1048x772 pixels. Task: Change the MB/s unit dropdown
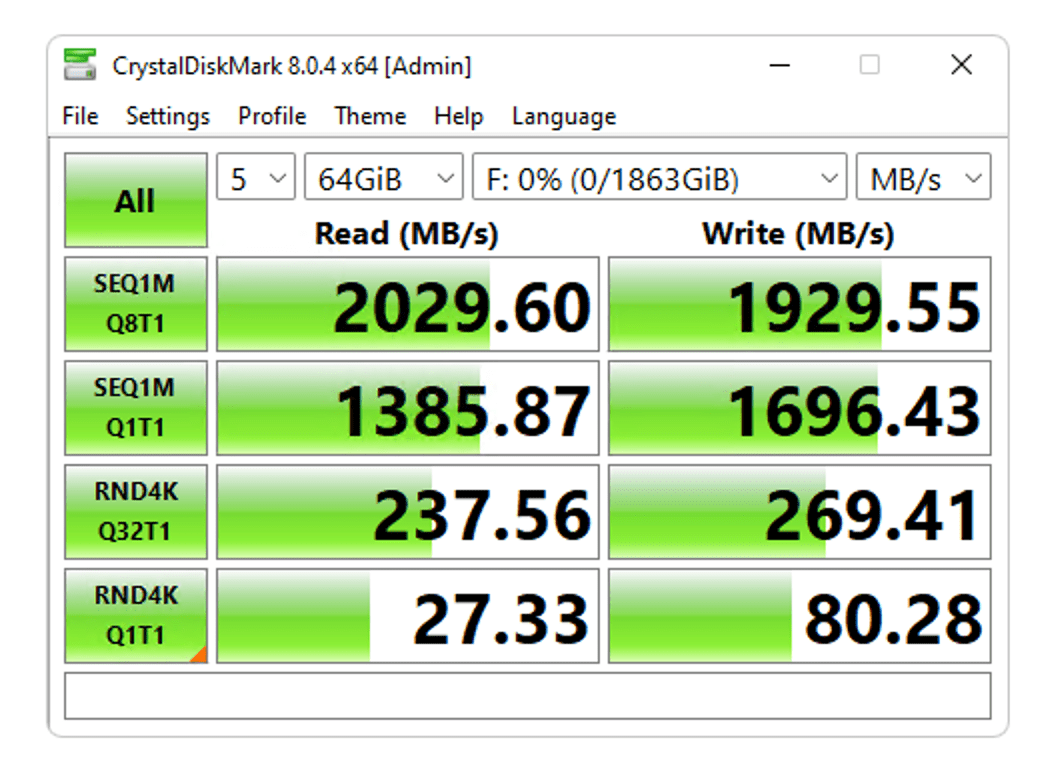tap(923, 180)
